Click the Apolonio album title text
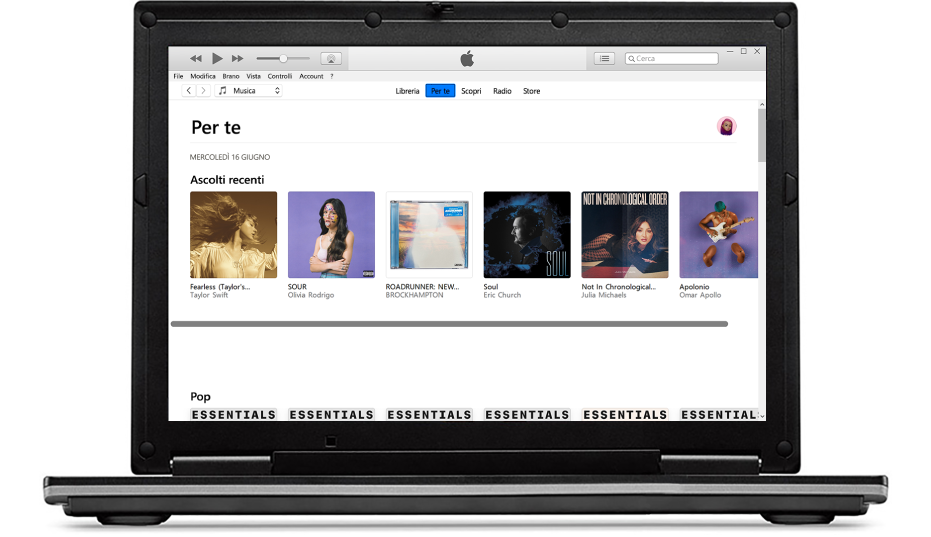The width and height of the screenshot is (931, 537). tap(694, 286)
